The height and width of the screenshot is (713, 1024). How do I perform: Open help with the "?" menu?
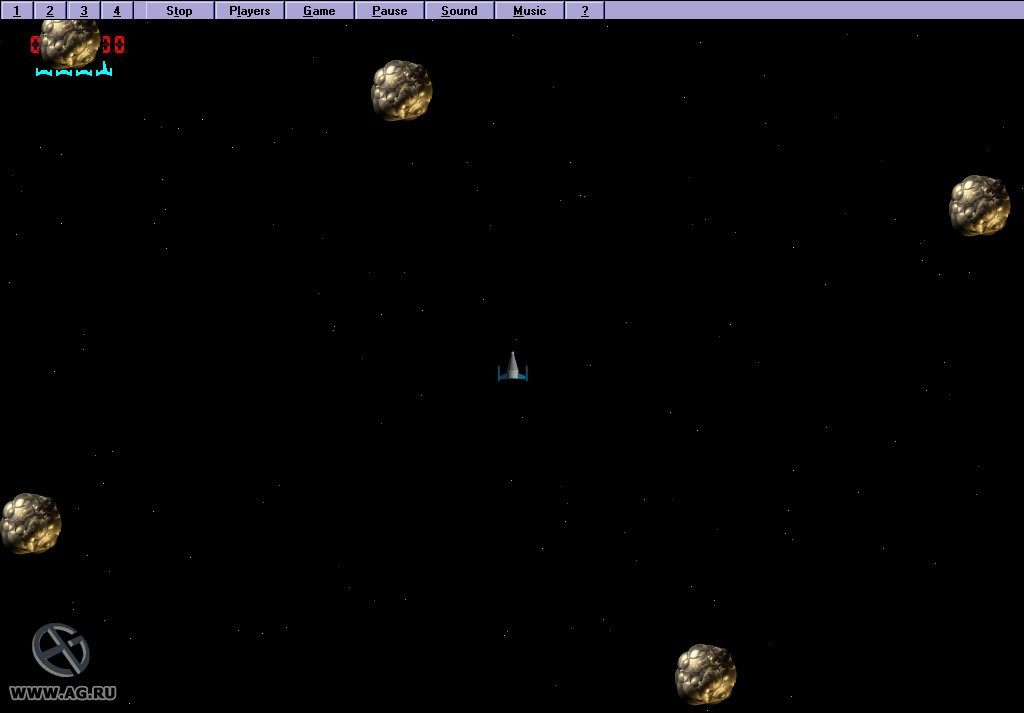[584, 10]
